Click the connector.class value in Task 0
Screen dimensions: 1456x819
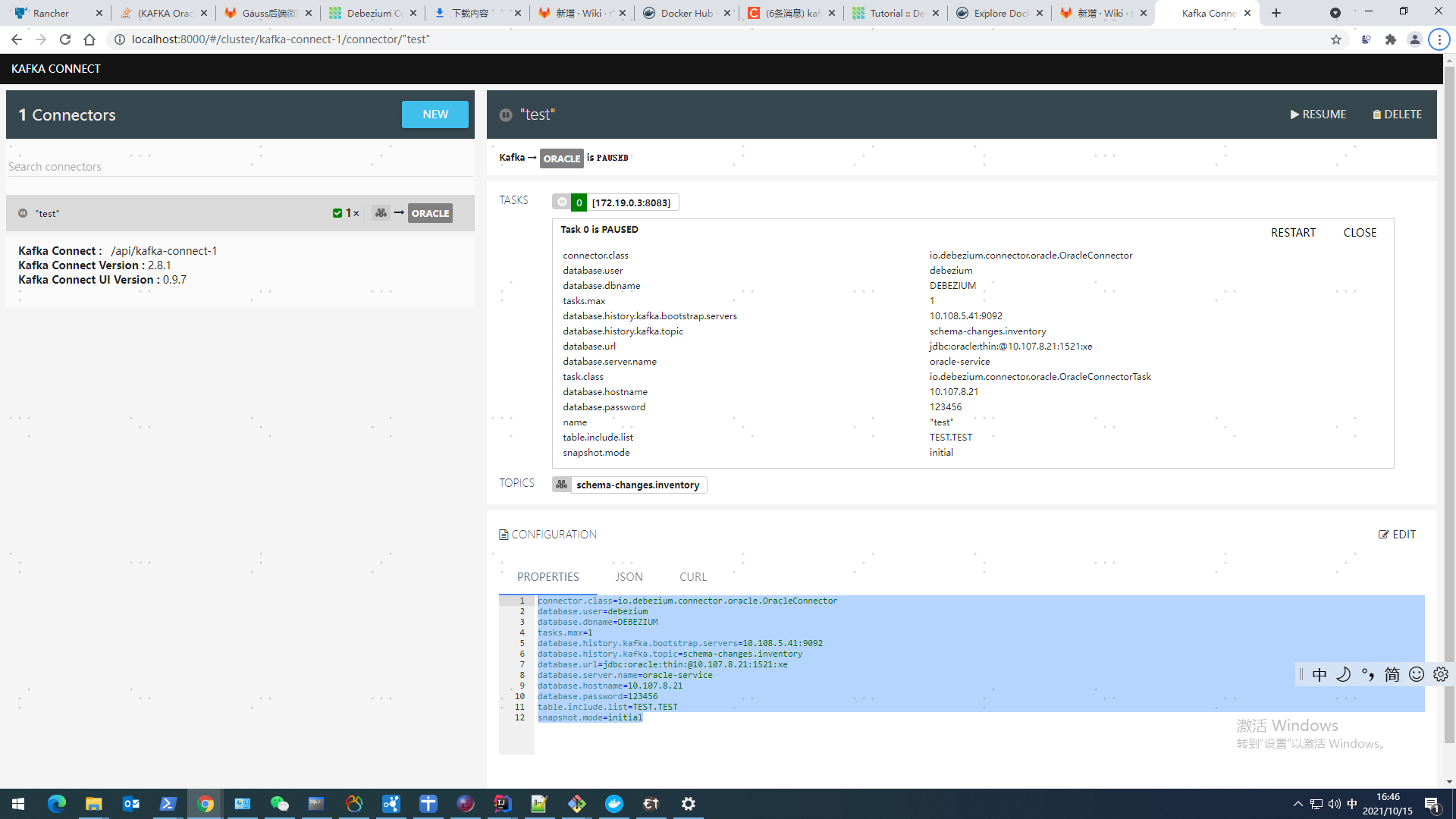point(1031,256)
